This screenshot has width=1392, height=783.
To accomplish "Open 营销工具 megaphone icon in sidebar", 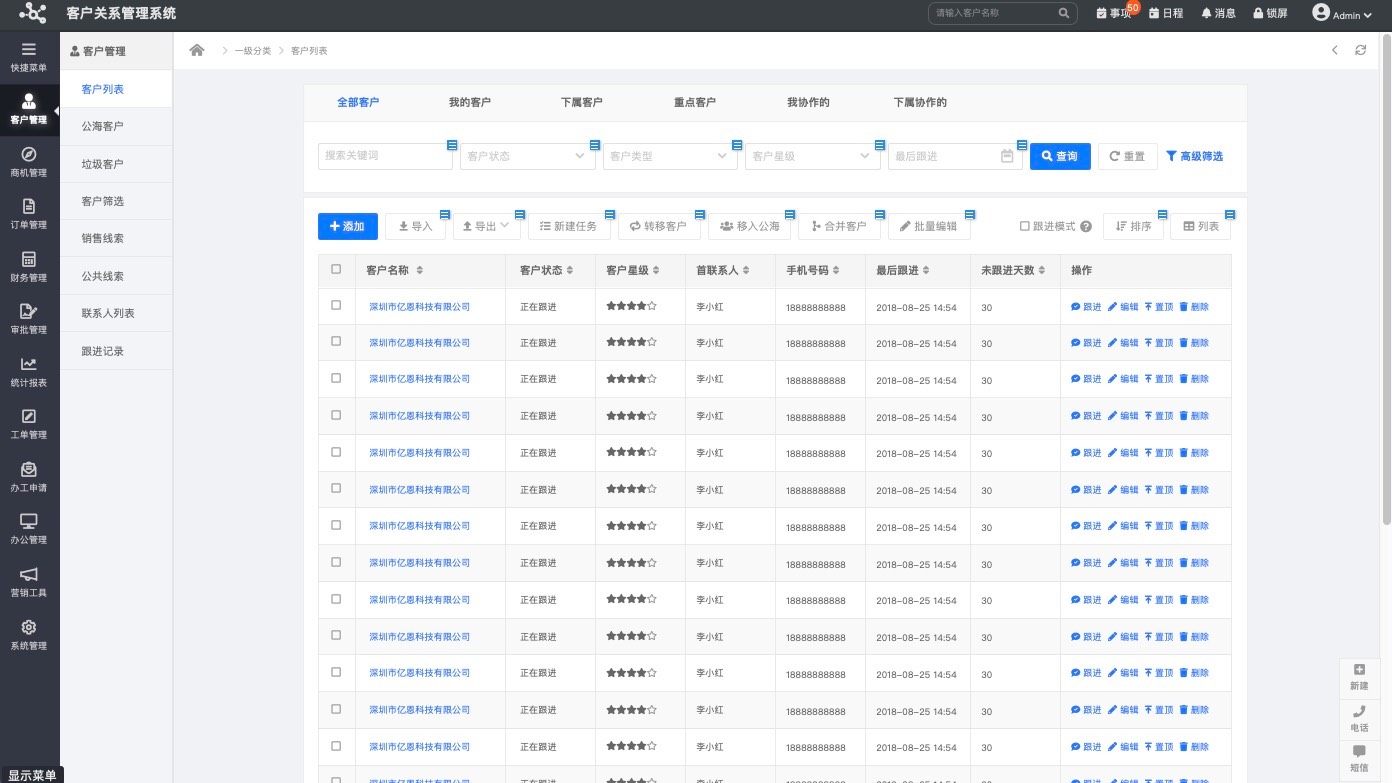I will tap(29, 574).
